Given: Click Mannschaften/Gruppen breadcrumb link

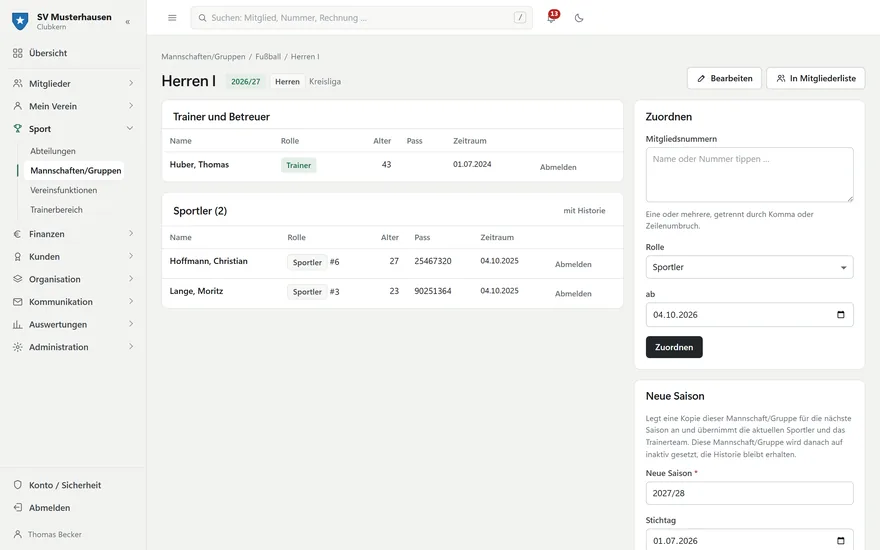Looking at the screenshot, I should (x=203, y=57).
